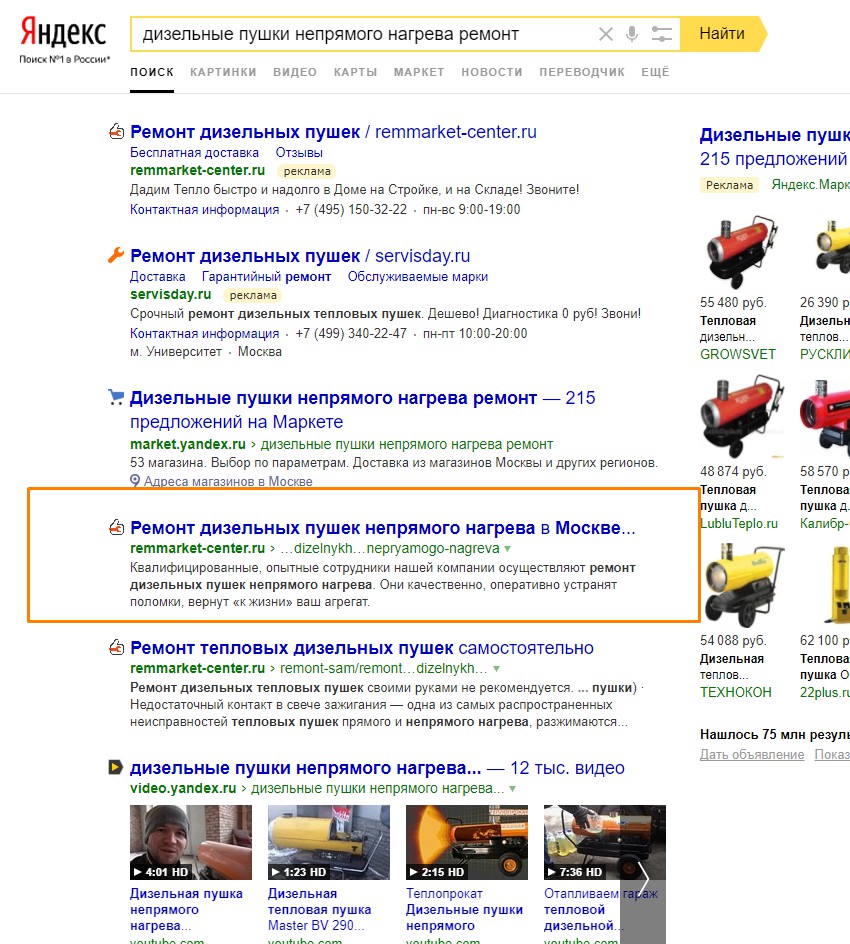This screenshot has height=944, width=850.
Task: Open sidebar '215 предложений' Market heading
Action: (x=774, y=159)
